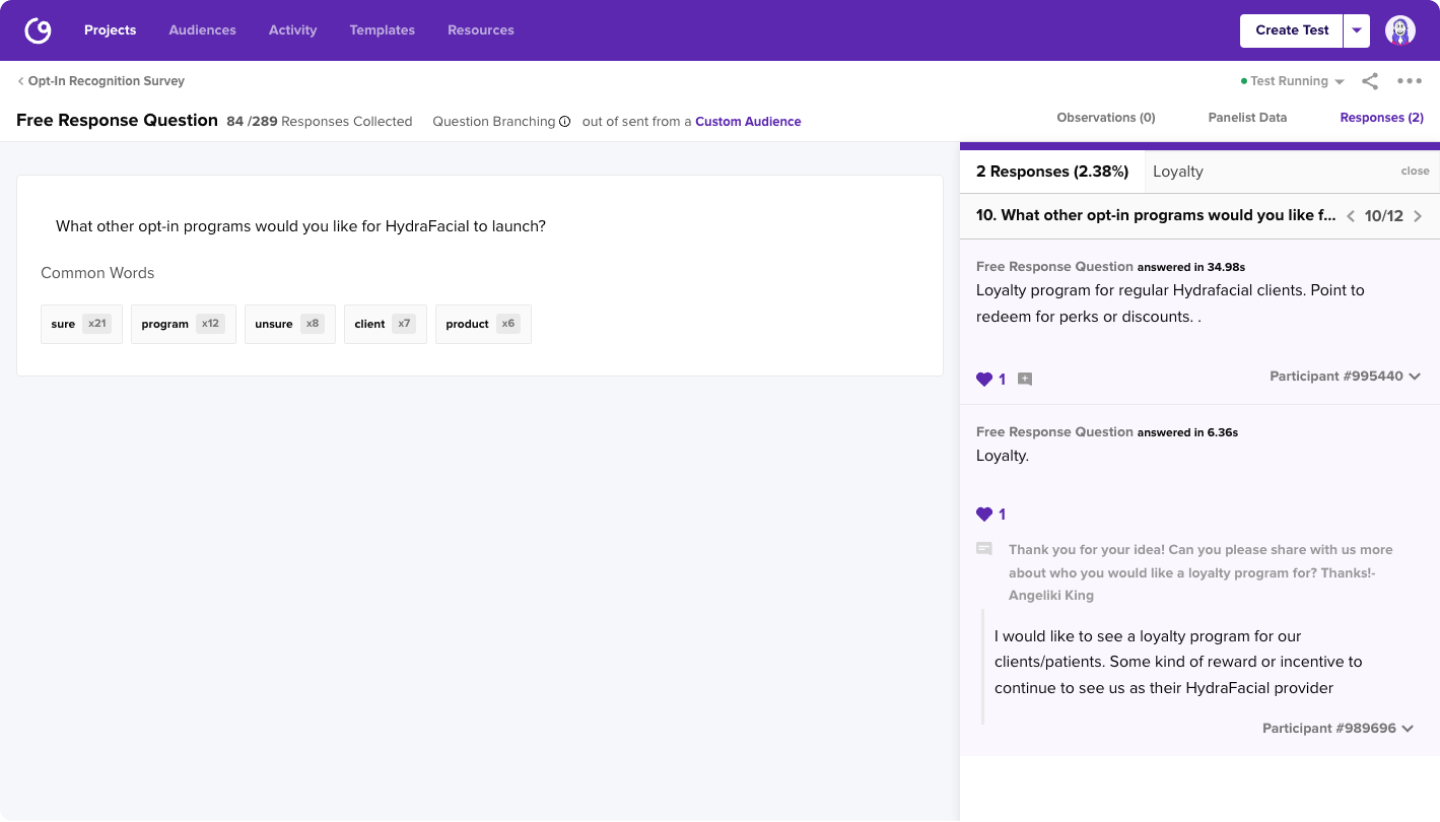Click the HydraFacial opt-in question text
Viewport: 1440px width, 822px height.
pyautogui.click(x=301, y=226)
